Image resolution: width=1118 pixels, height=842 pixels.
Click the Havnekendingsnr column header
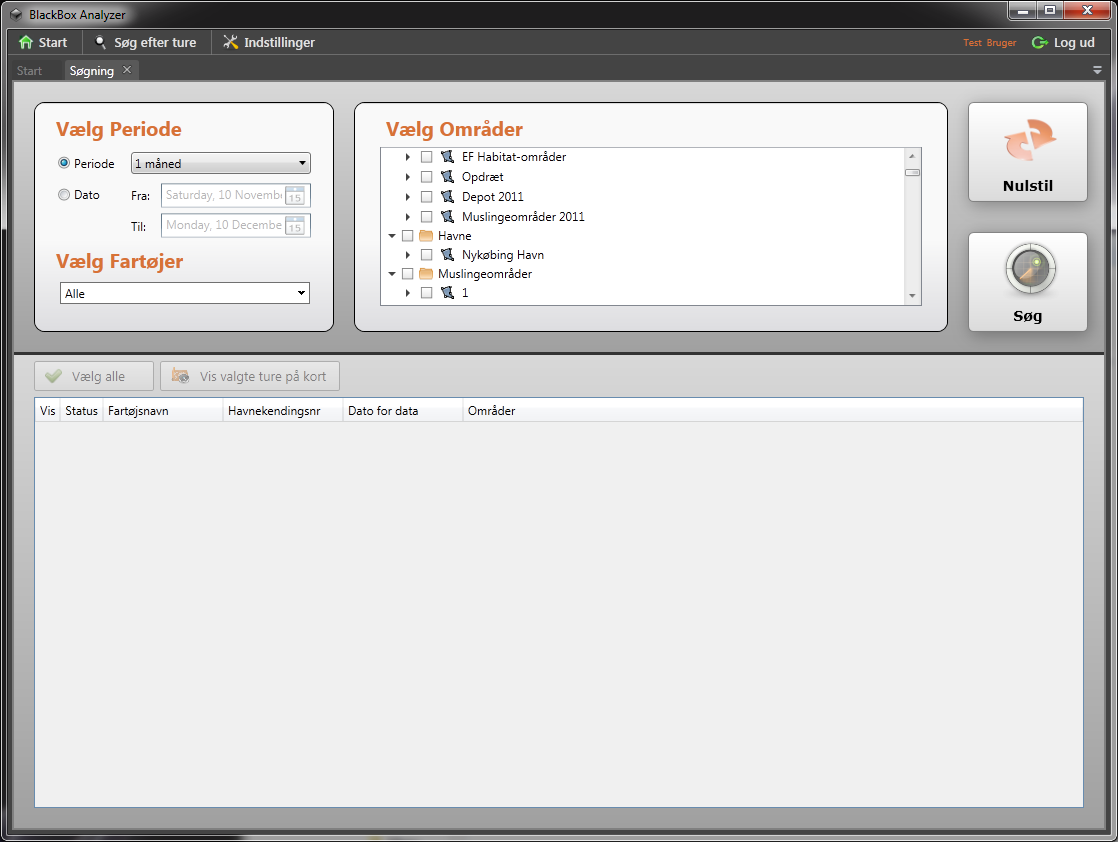[283, 411]
